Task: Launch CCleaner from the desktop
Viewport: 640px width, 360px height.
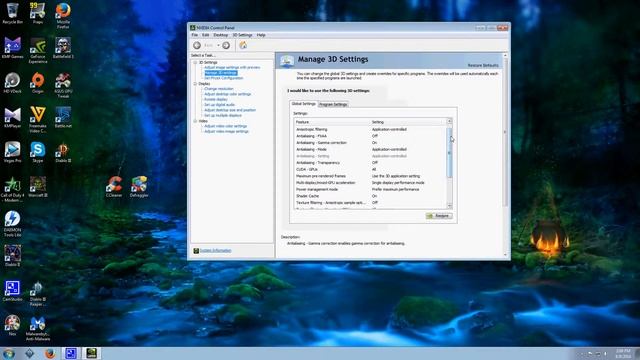Action: pyautogui.click(x=114, y=187)
